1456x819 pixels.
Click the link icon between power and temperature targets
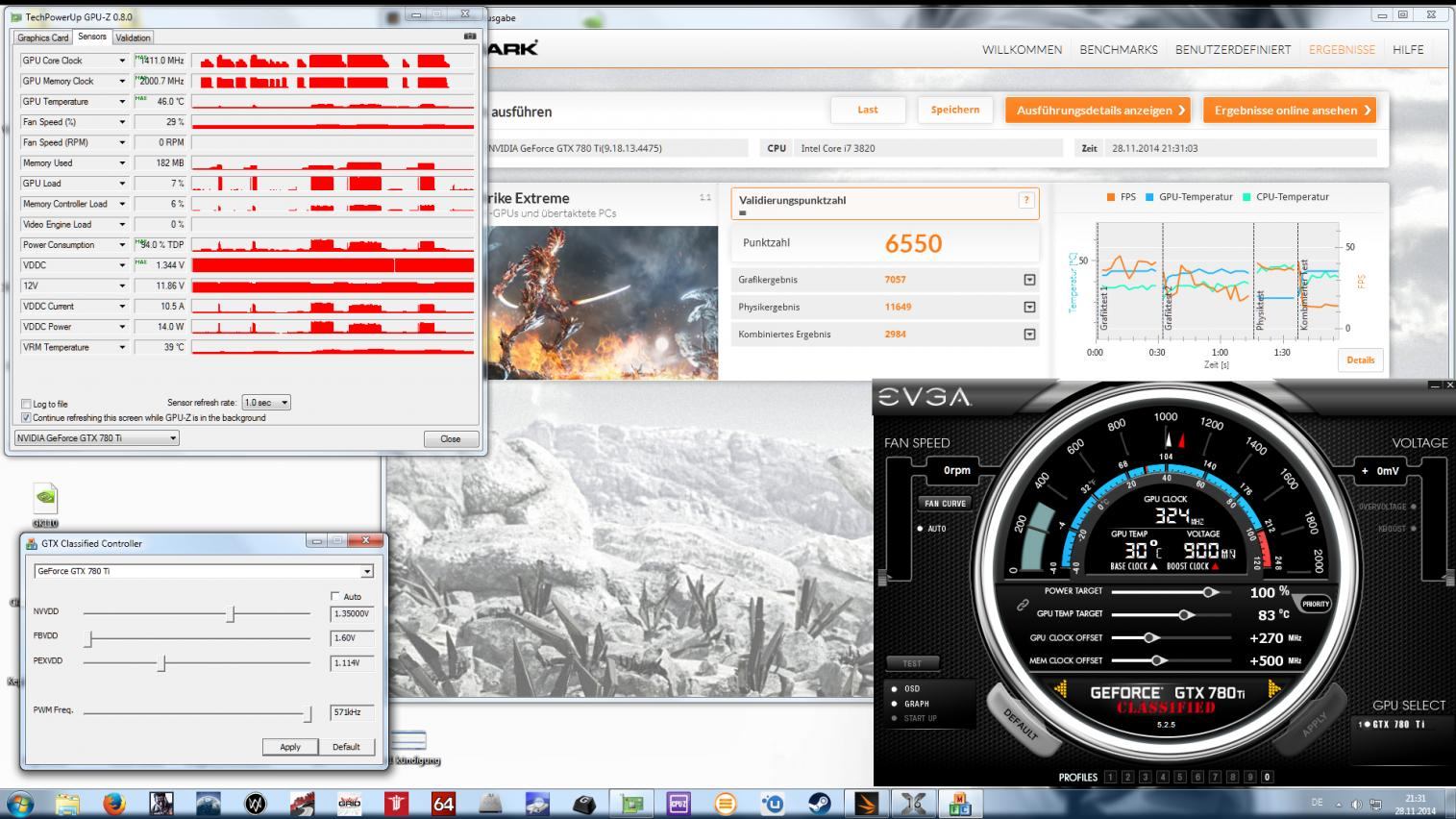(x=1024, y=605)
